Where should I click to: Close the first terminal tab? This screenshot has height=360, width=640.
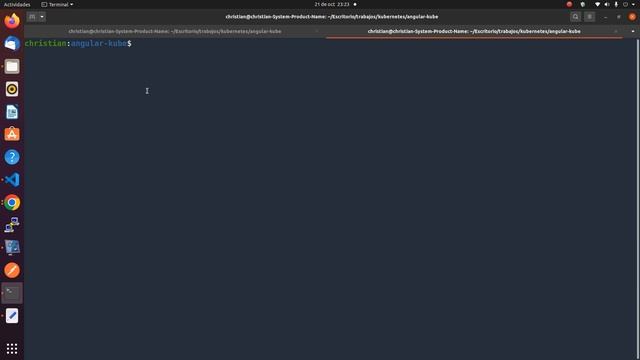[x=317, y=31]
